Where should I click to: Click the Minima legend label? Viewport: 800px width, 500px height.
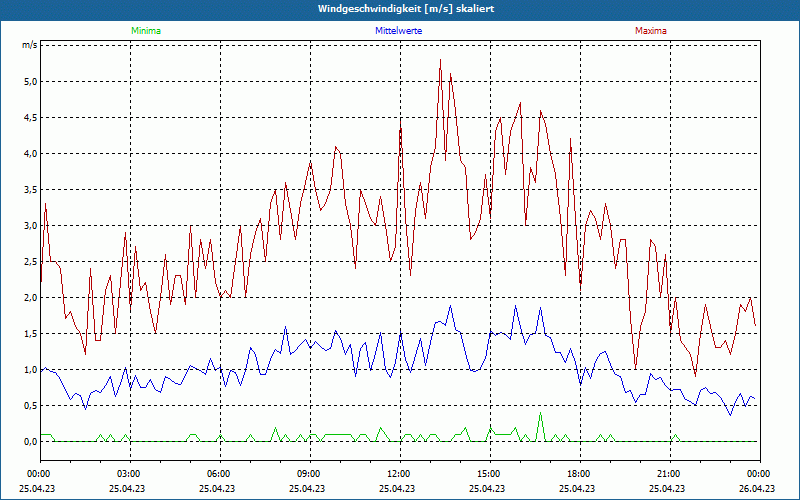(146, 31)
